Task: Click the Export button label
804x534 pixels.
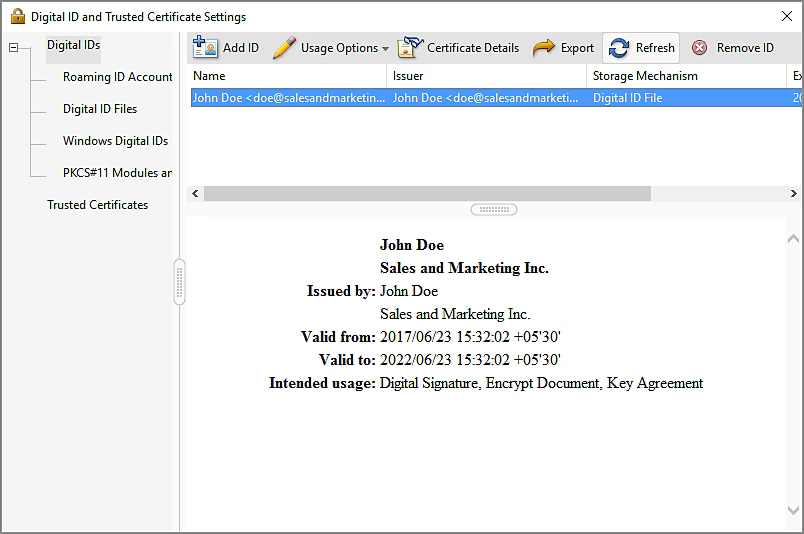Action: pos(577,48)
